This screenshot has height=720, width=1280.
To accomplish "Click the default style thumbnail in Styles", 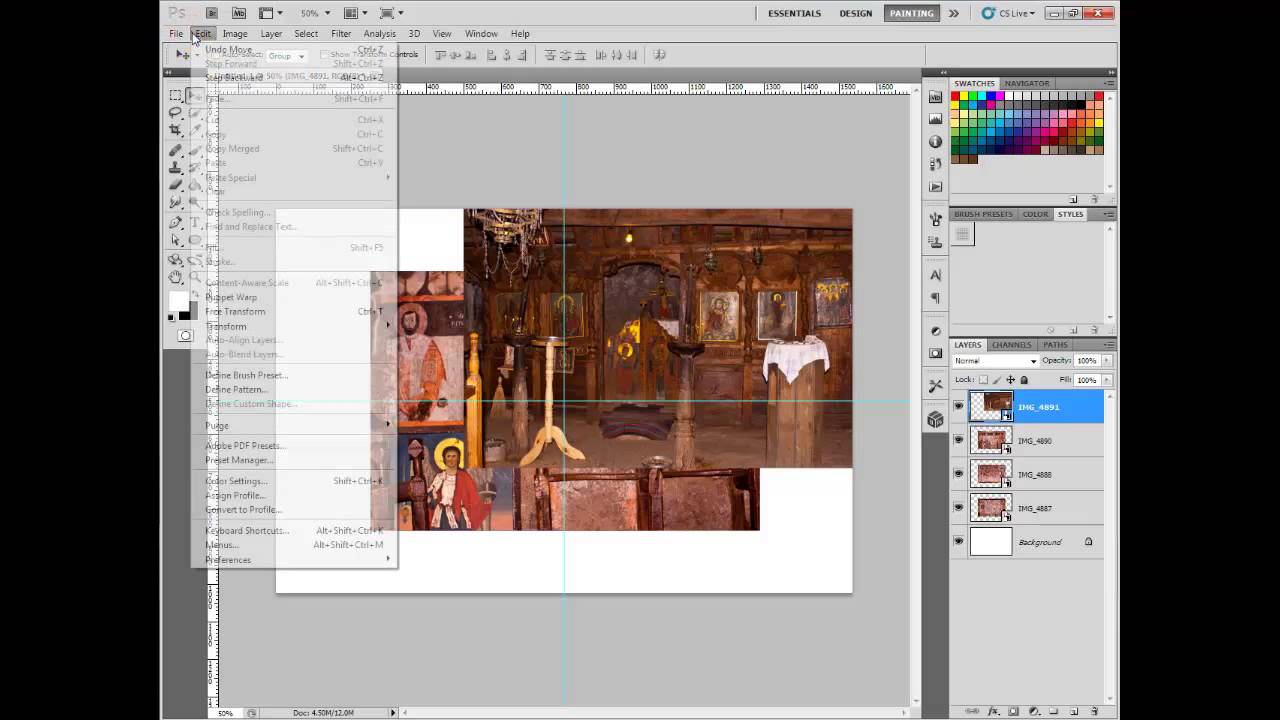I will point(962,235).
